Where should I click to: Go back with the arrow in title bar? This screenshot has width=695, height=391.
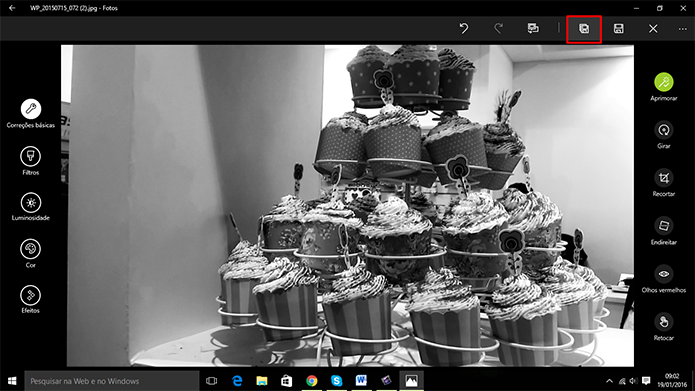[12, 8]
